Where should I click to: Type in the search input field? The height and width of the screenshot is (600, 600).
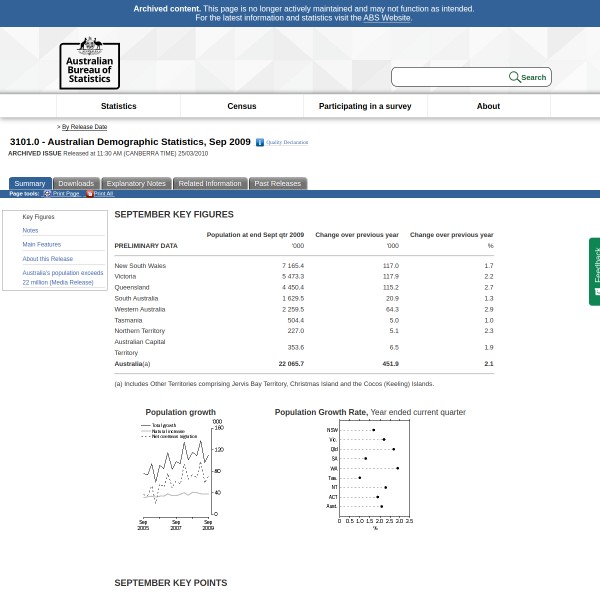pyautogui.click(x=450, y=77)
